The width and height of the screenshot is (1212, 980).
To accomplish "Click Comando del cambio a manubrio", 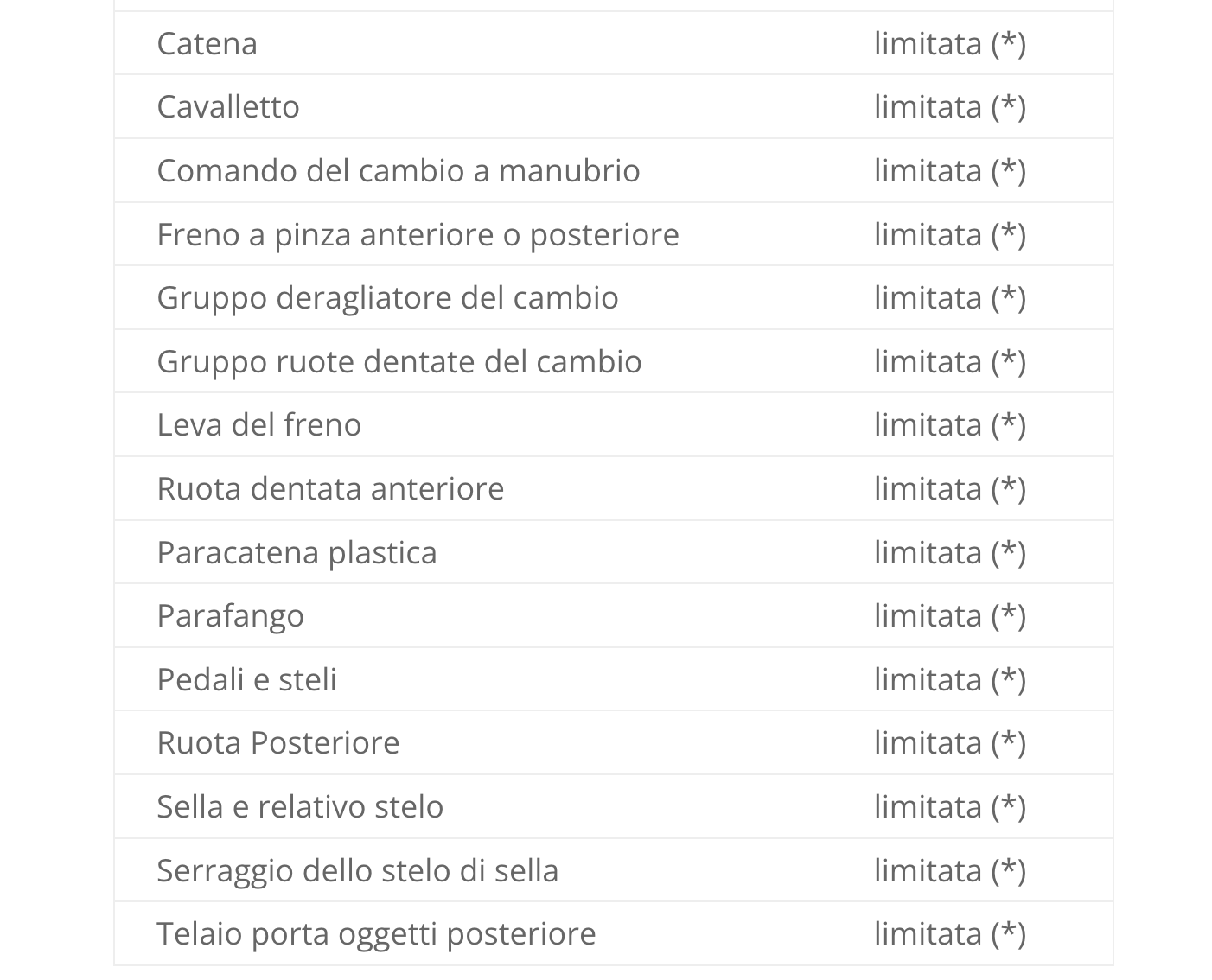I will (398, 170).
